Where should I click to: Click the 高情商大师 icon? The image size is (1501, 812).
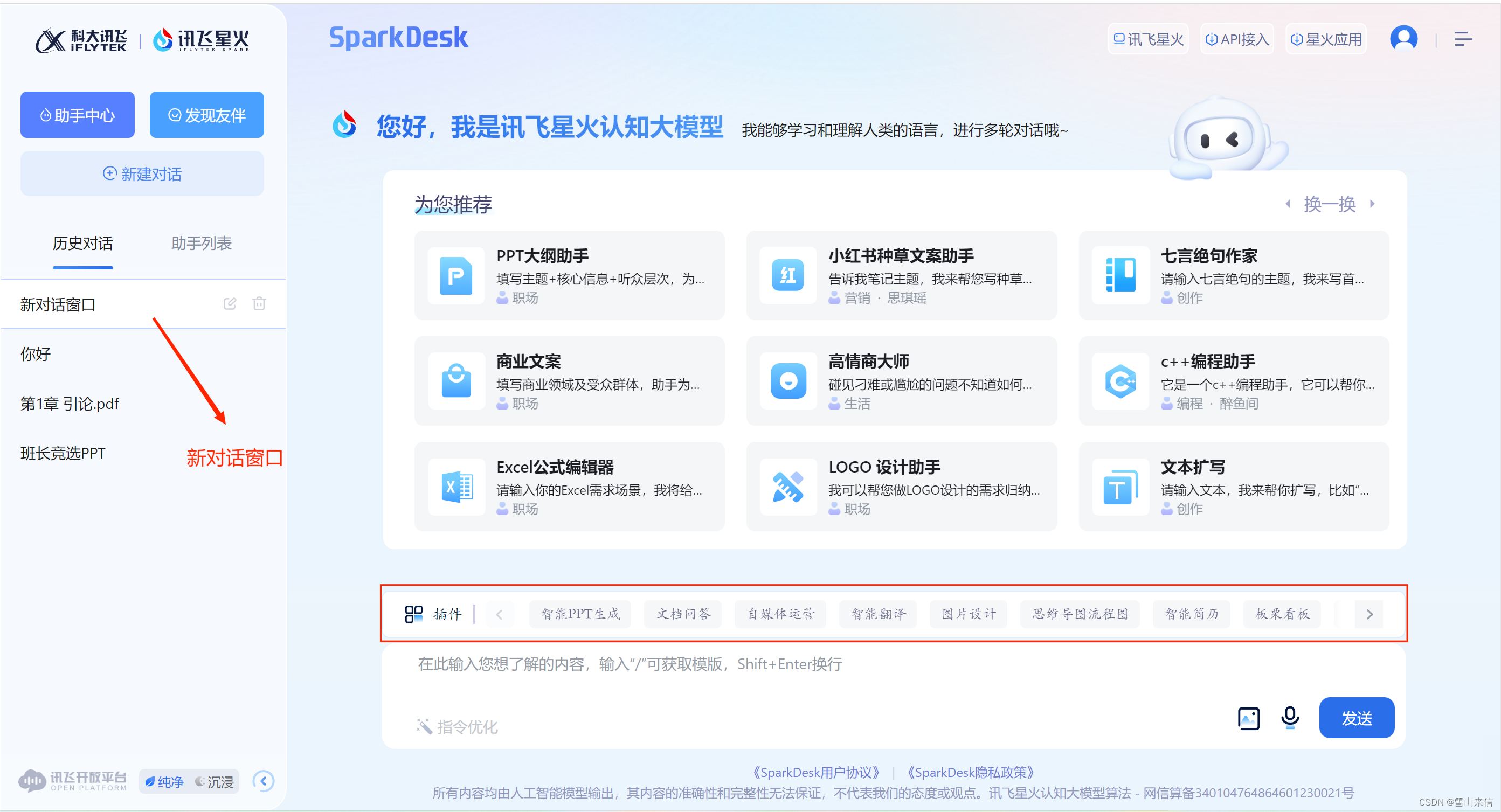coord(788,381)
